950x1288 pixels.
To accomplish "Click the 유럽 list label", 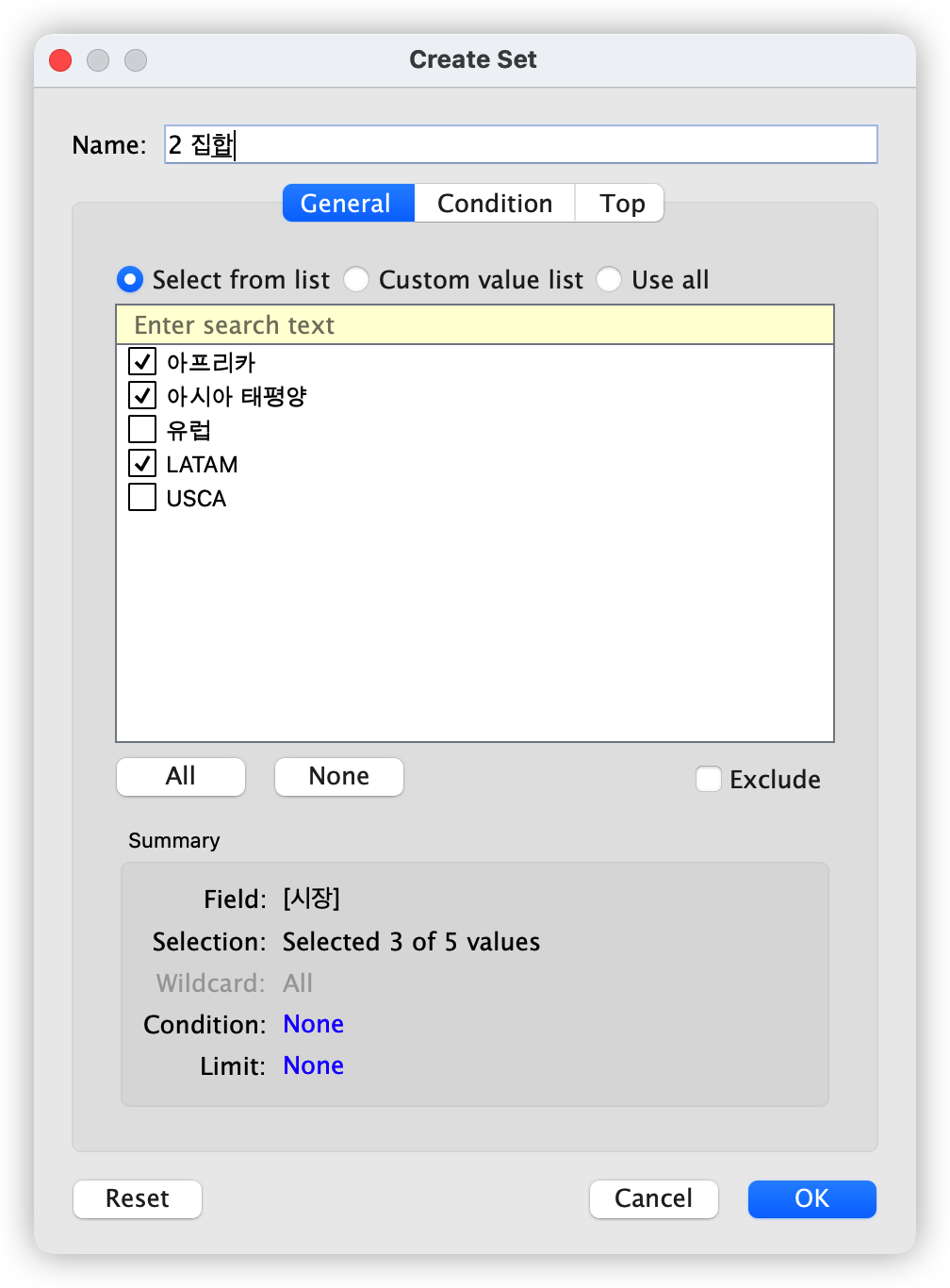I will coord(188,430).
